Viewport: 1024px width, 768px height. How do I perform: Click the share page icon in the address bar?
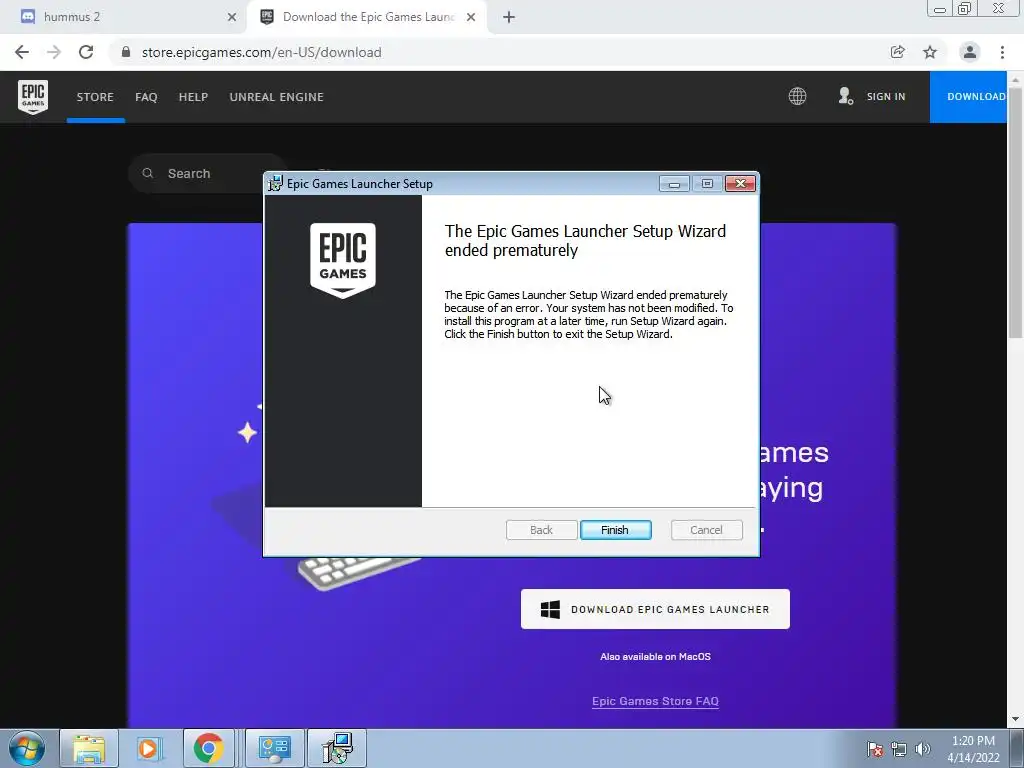(x=897, y=52)
